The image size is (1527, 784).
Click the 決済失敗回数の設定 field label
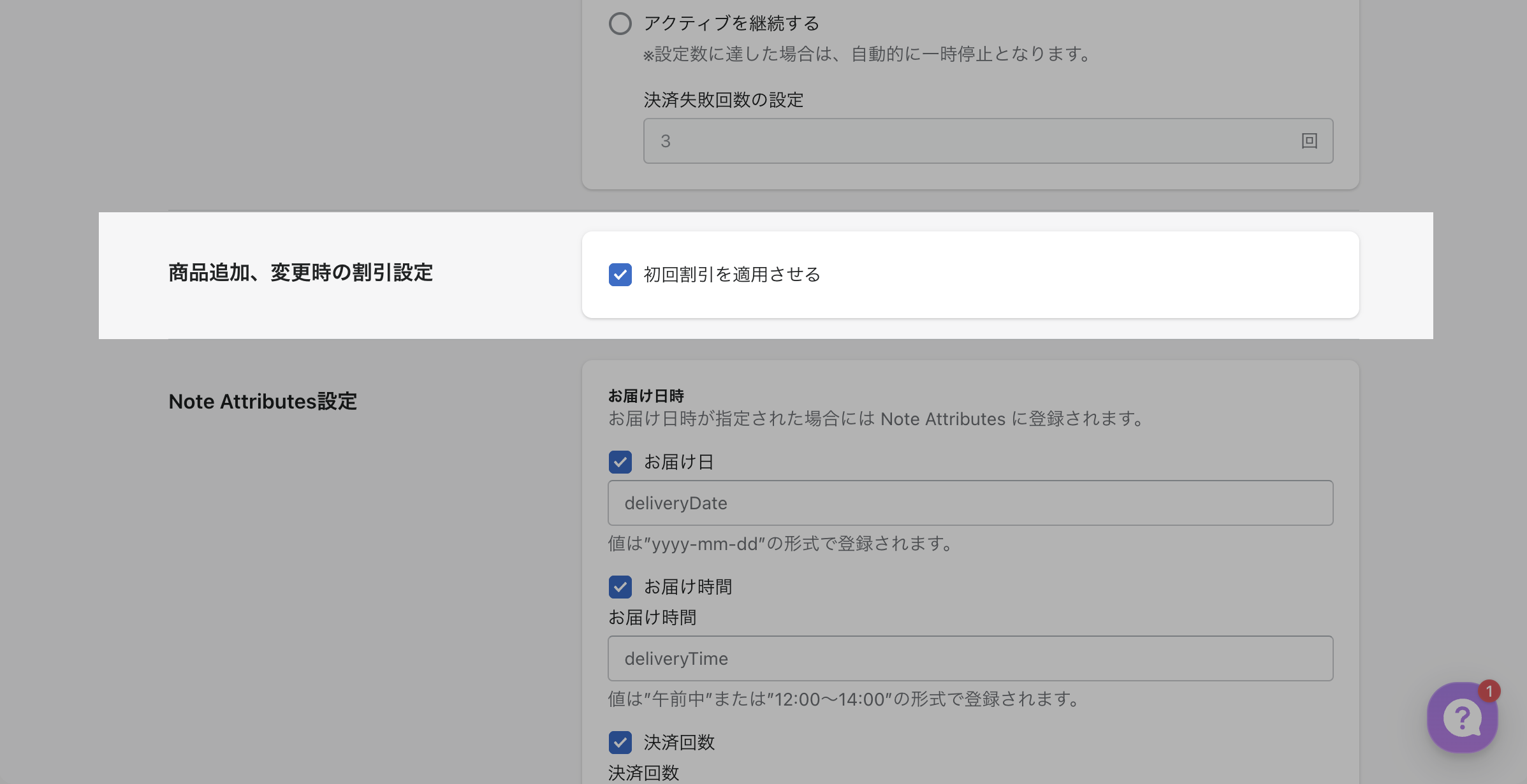point(723,100)
